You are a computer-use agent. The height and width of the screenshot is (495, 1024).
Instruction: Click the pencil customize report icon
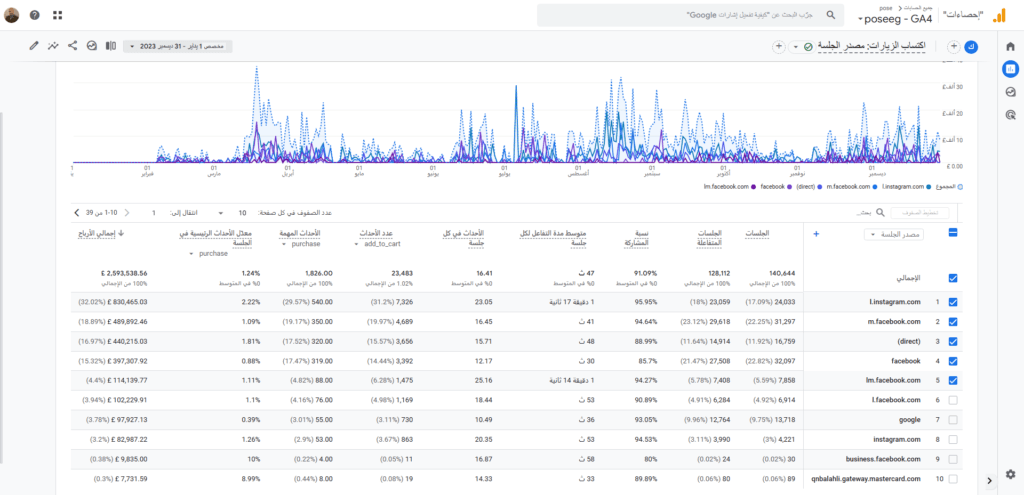(x=34, y=46)
